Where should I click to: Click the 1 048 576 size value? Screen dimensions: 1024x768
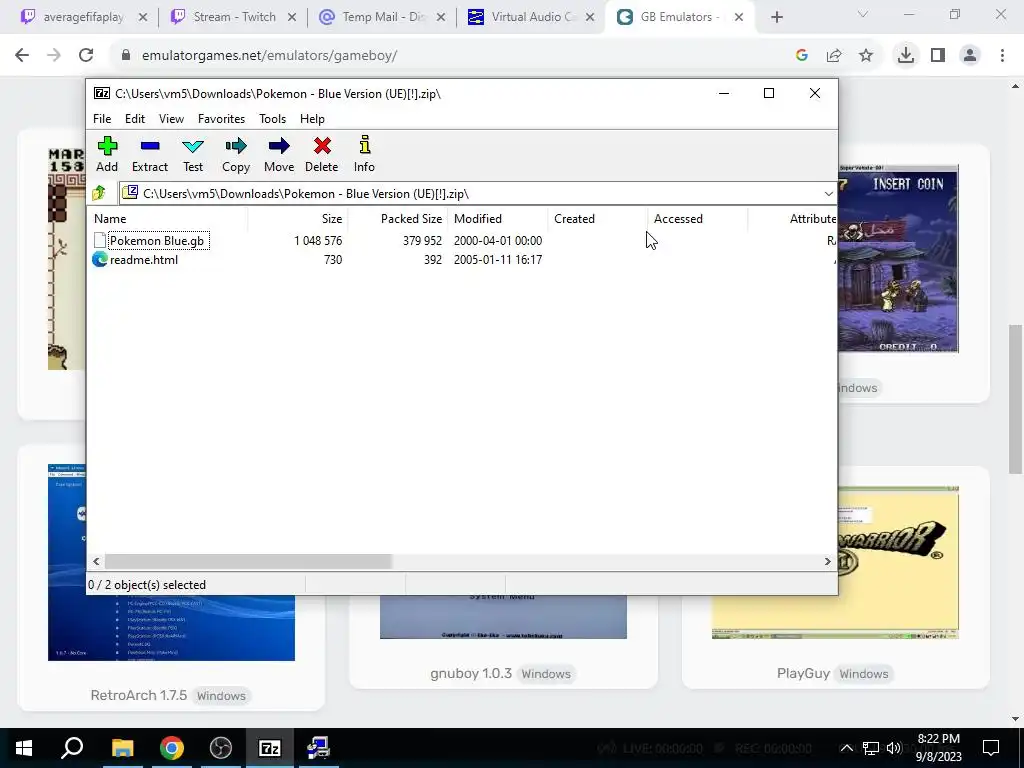coord(318,240)
